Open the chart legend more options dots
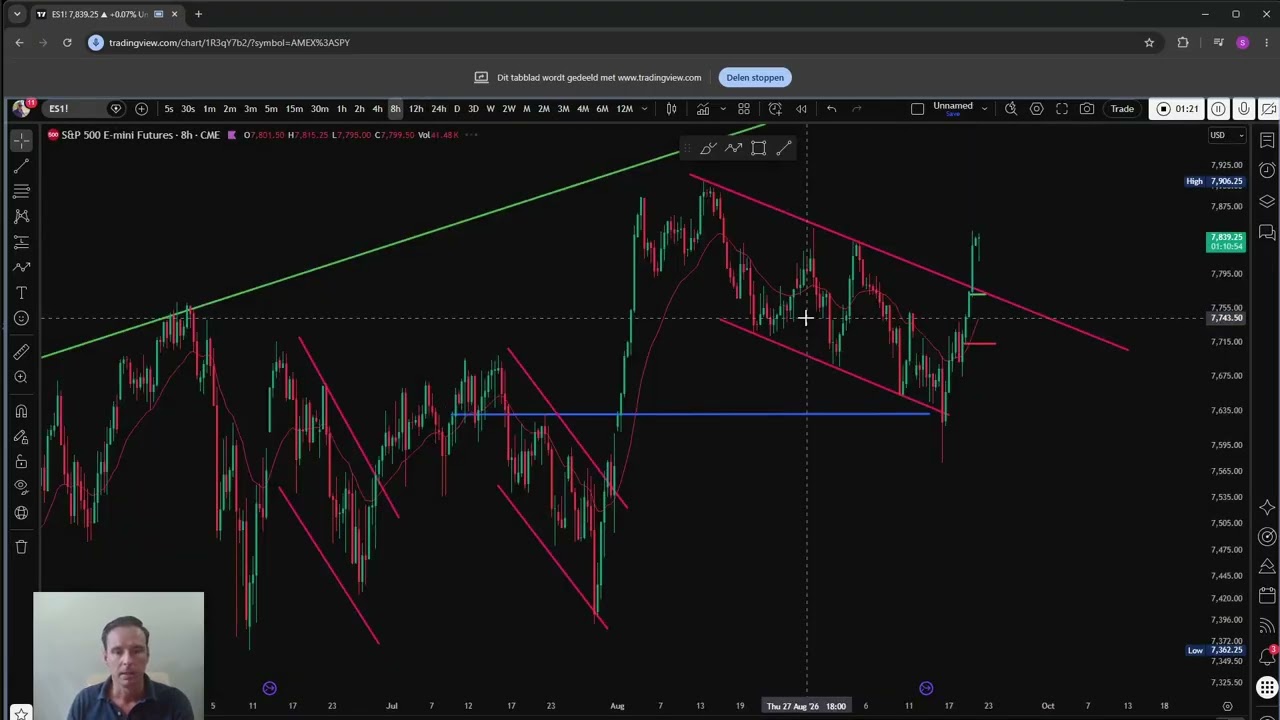1280x720 pixels. (x=471, y=135)
